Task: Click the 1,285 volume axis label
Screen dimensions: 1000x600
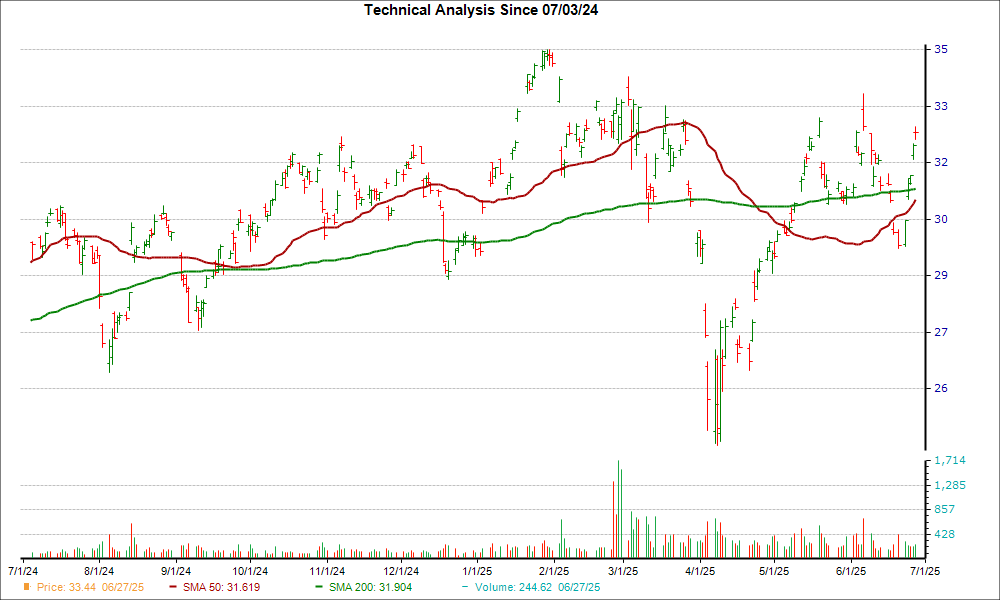Action: pos(950,485)
